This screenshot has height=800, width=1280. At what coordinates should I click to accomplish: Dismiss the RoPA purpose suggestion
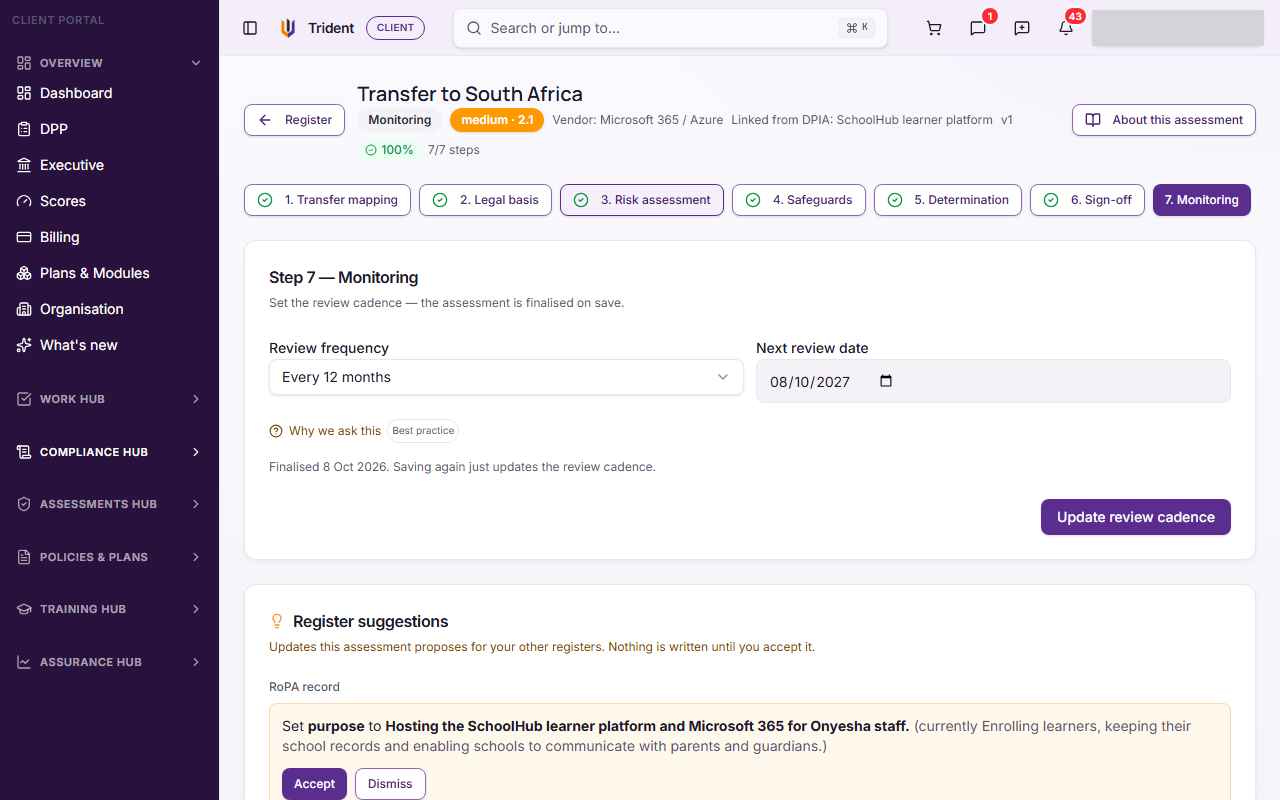coord(390,784)
